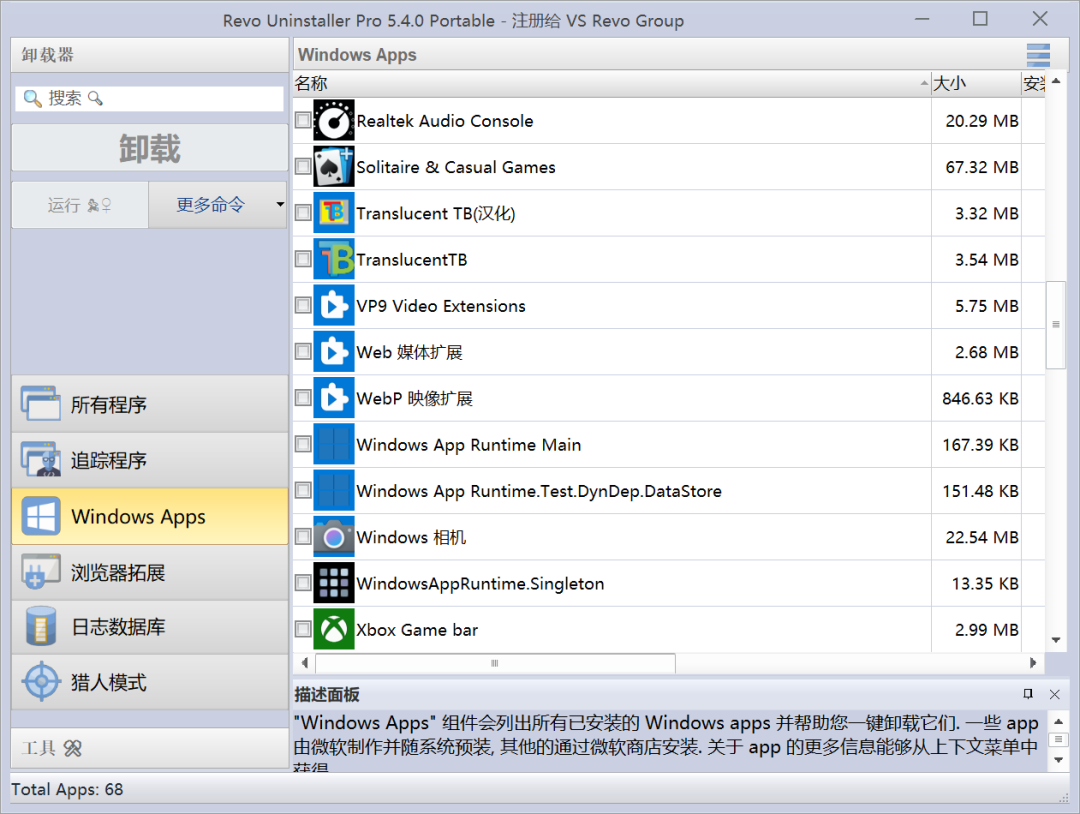Click the horizontal scroll-right arrow
Screen dimensions: 1080x814
tap(1032, 663)
